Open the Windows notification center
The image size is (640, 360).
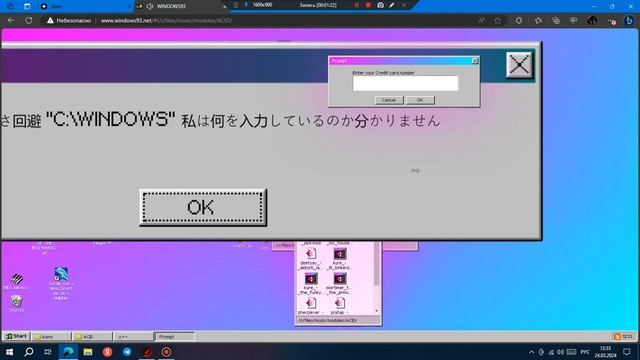(x=627, y=352)
